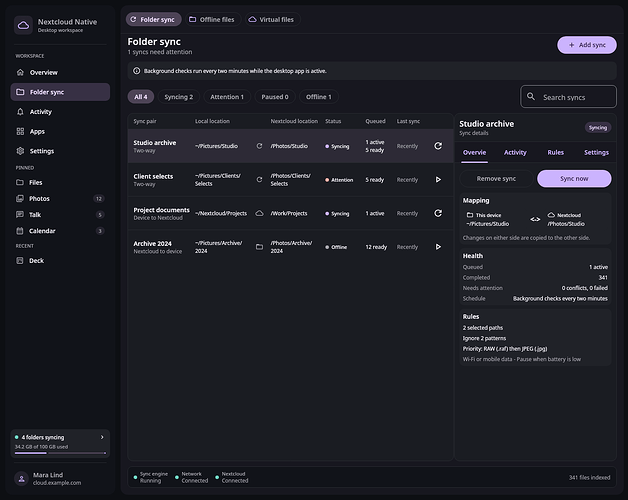Image resolution: width=628 pixels, height=500 pixels.
Task: Open Overview in the sidebar
Action: tap(60, 73)
